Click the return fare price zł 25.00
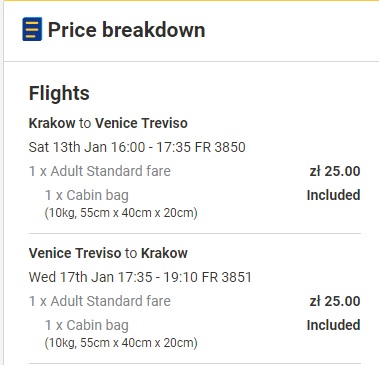This screenshot has height=378, width=379. (335, 301)
